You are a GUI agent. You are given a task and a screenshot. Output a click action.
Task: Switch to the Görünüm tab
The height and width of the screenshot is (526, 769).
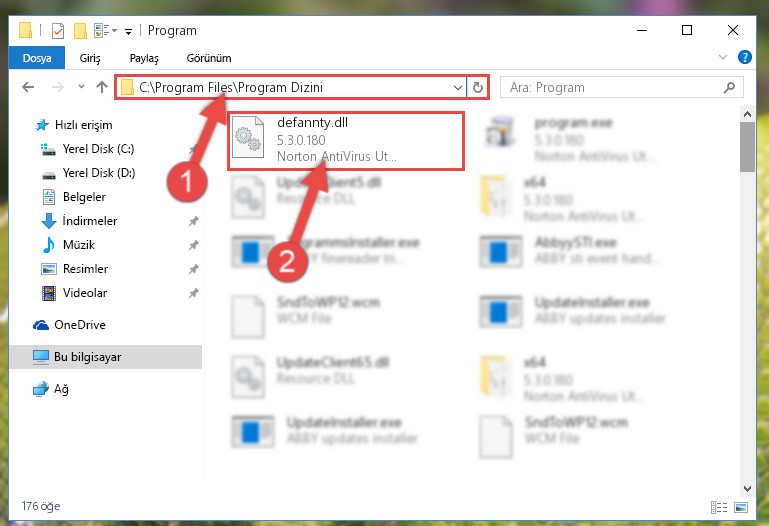point(208,58)
